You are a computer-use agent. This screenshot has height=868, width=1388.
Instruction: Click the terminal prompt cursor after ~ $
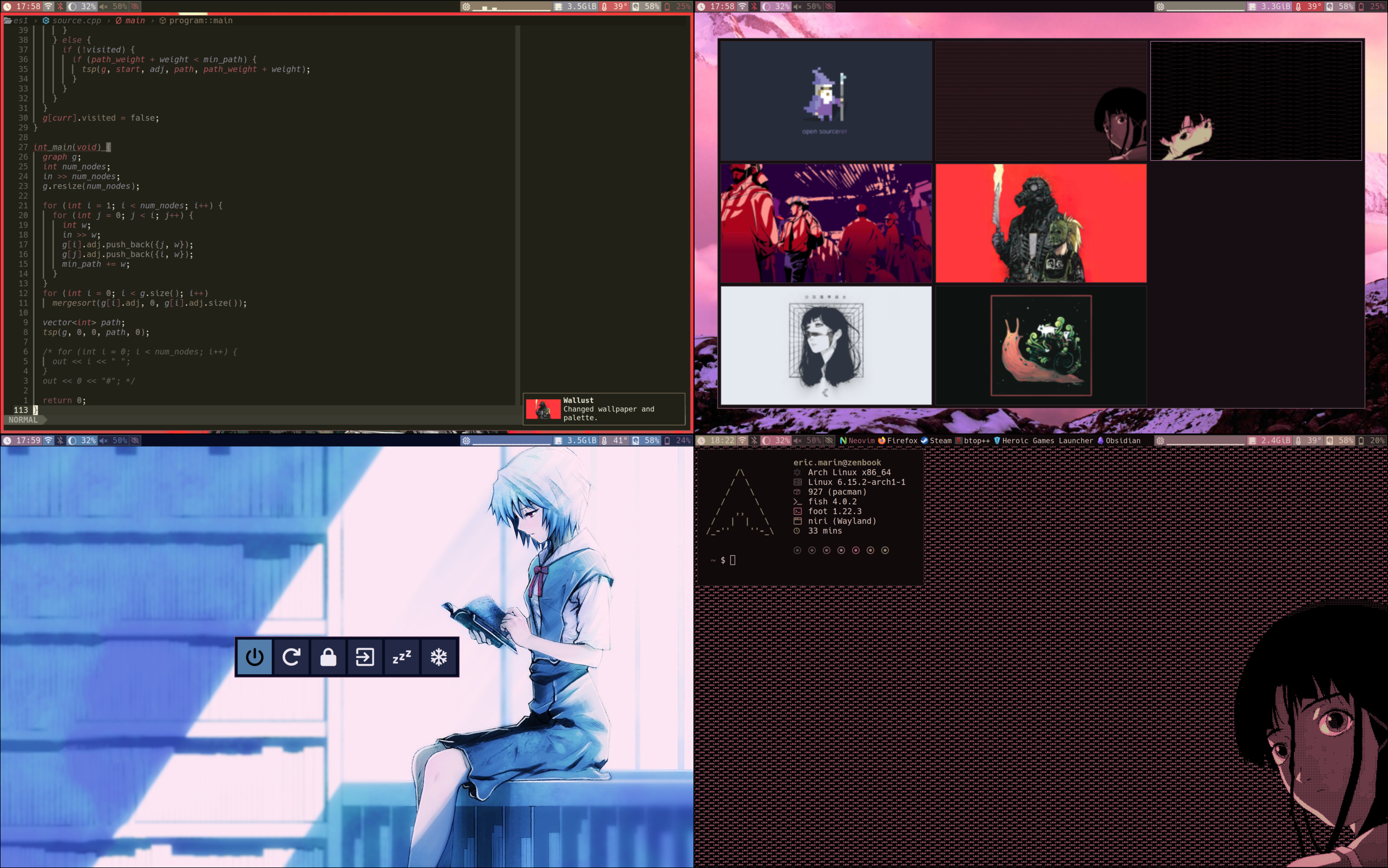click(733, 560)
